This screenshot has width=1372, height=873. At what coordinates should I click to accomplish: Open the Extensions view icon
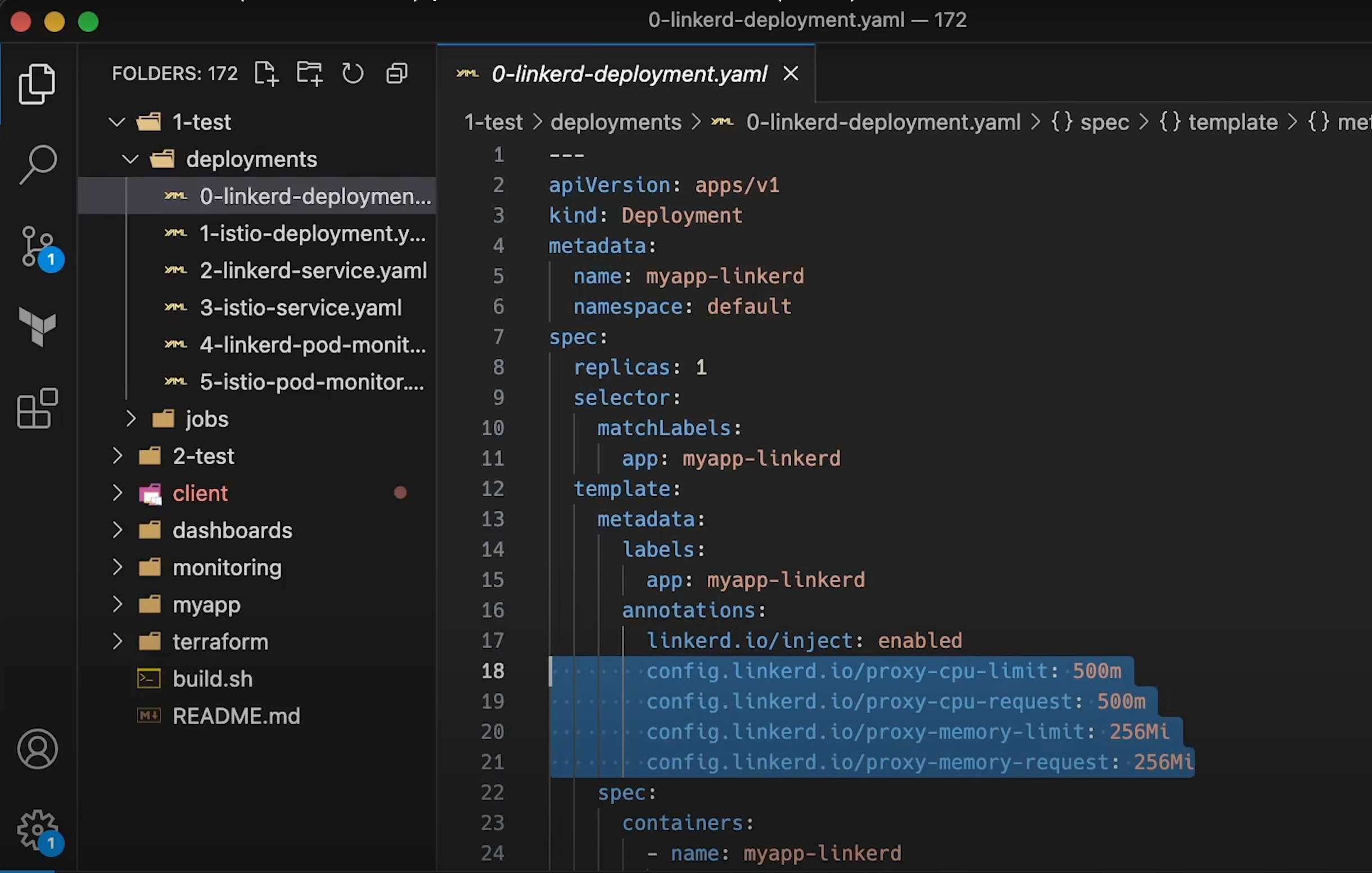(x=38, y=408)
